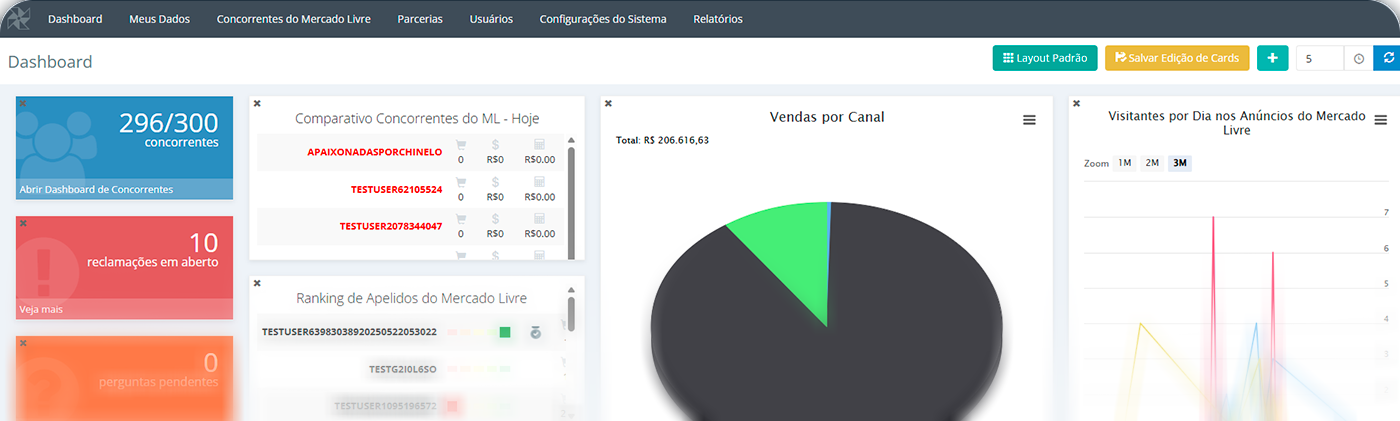Open Vendas por Canal chart menu
1400x421 pixels.
1029,120
